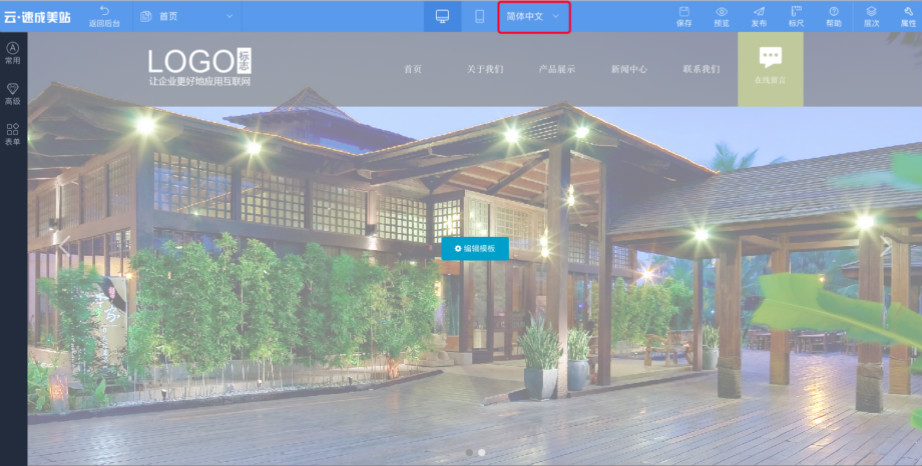Screen dimensions: 922x466
Task: Switch to mobile phone view mode
Action: [480, 16]
